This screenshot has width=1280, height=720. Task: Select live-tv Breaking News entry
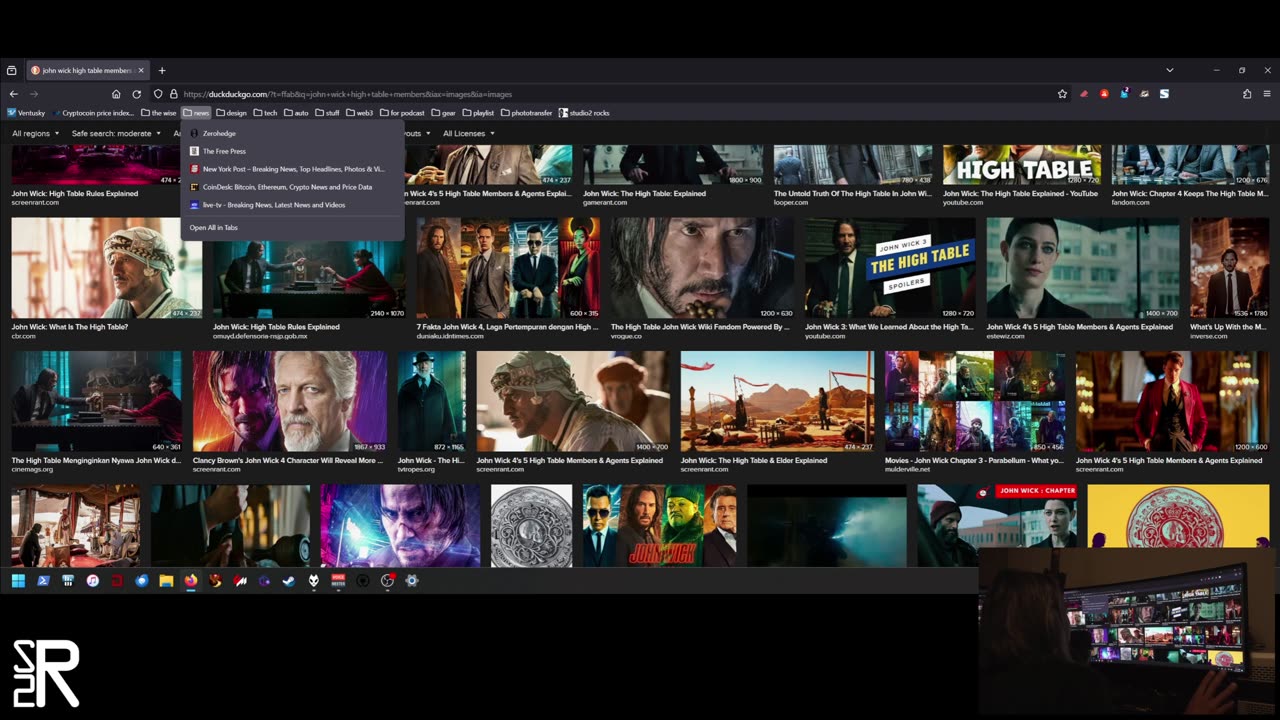pos(292,205)
